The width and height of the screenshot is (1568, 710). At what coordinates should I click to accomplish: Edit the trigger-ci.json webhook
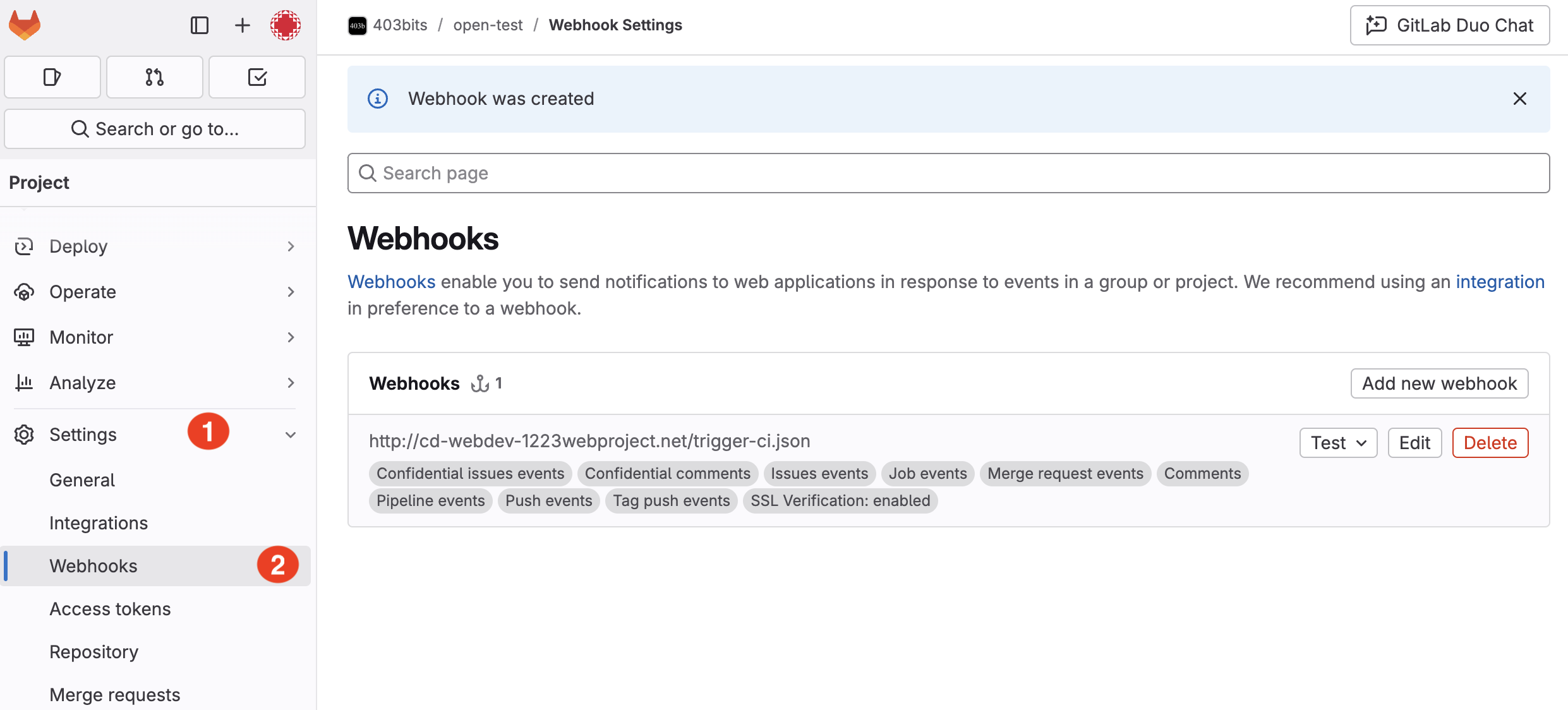tap(1414, 443)
